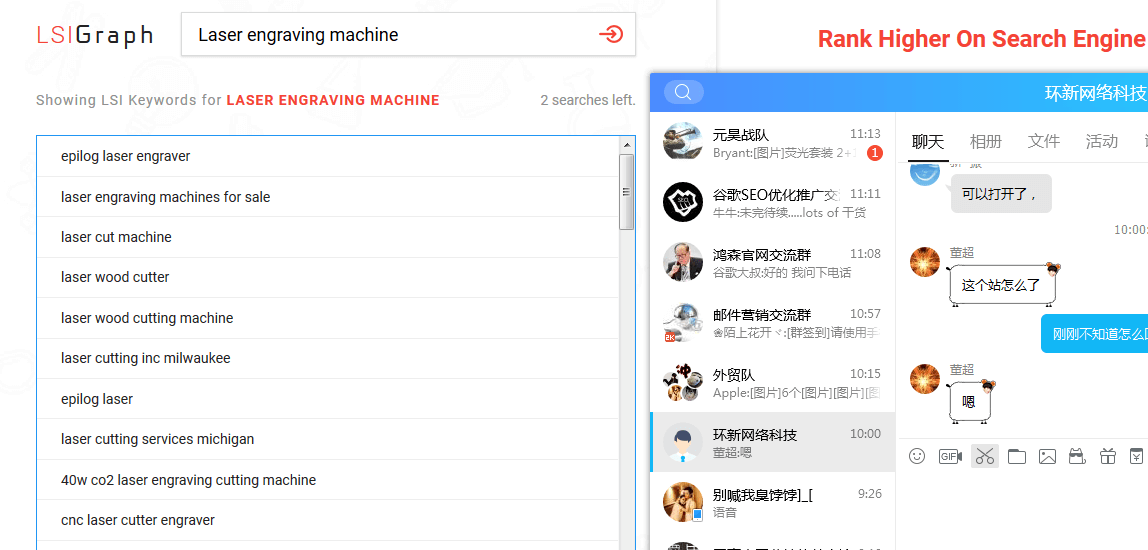1148x550 pixels.
Task: Select the scissors screenshot tool
Action: [x=985, y=456]
